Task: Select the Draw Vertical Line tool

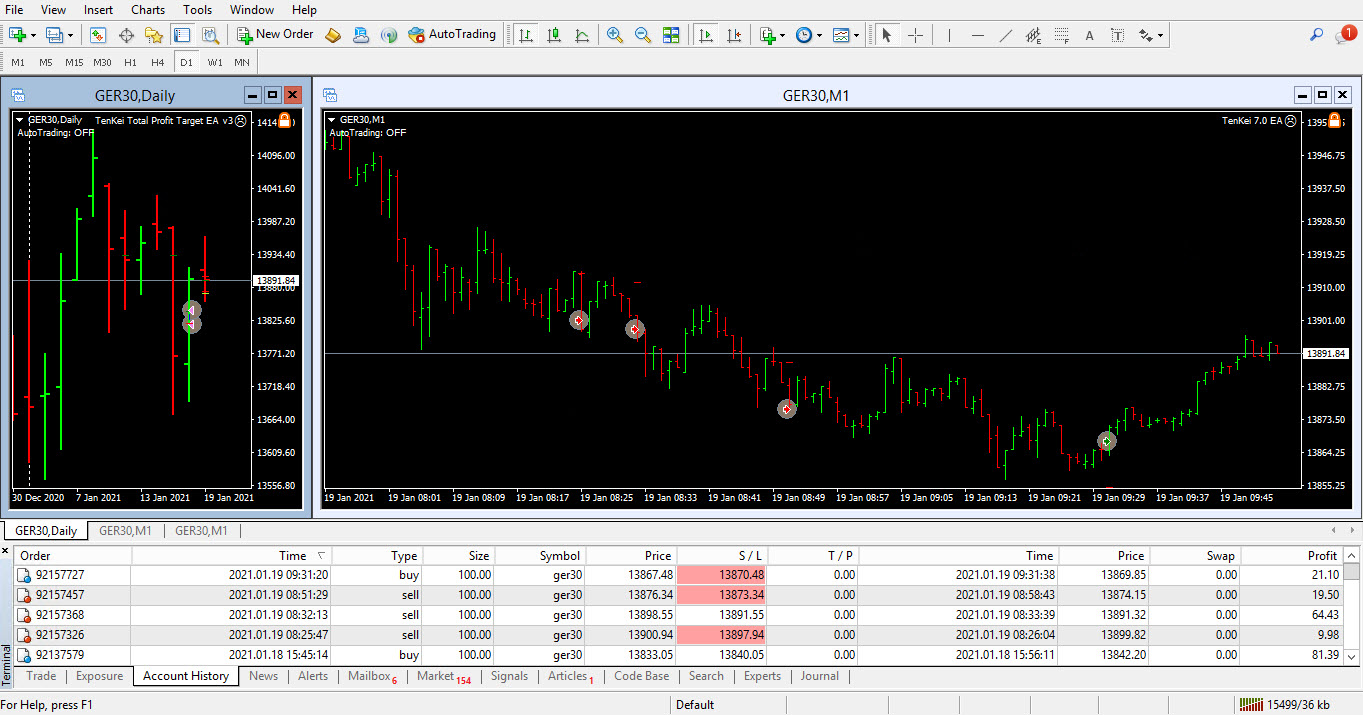Action: (x=949, y=35)
